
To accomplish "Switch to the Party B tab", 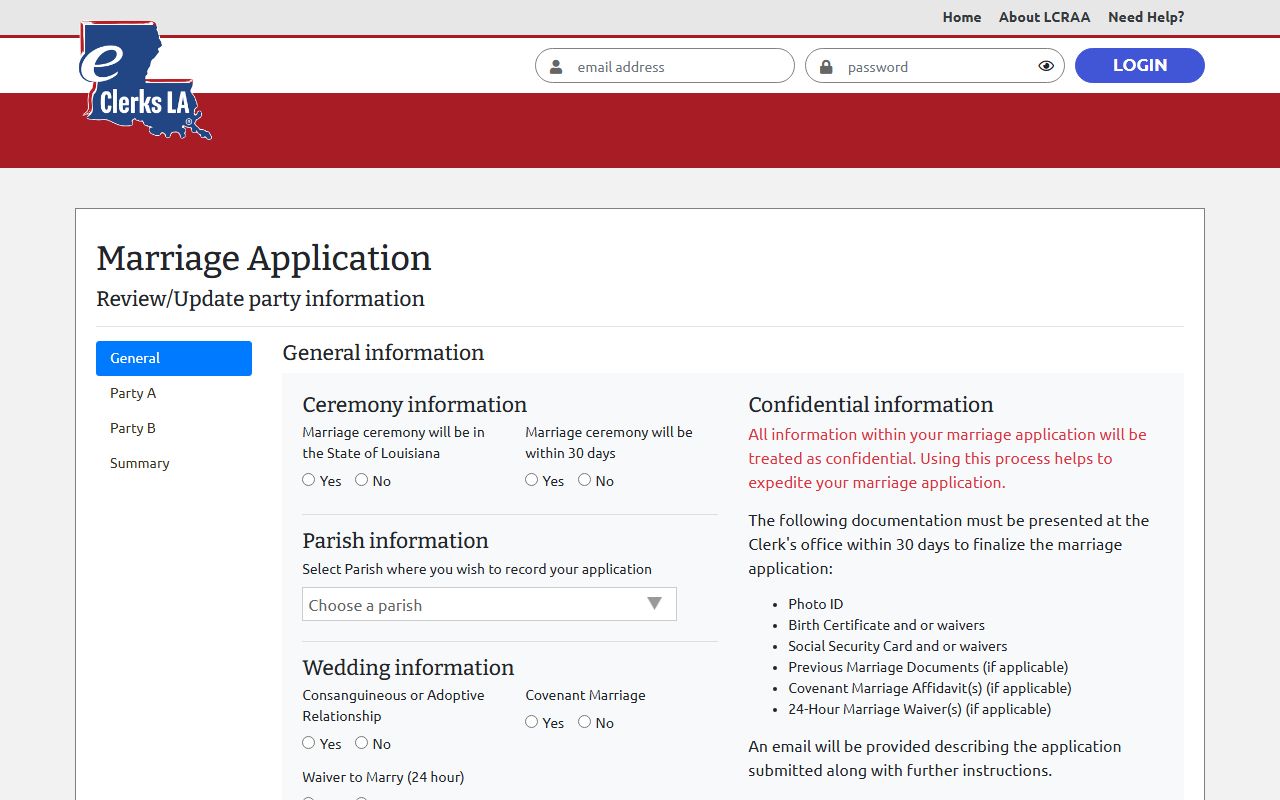I will pos(174,428).
